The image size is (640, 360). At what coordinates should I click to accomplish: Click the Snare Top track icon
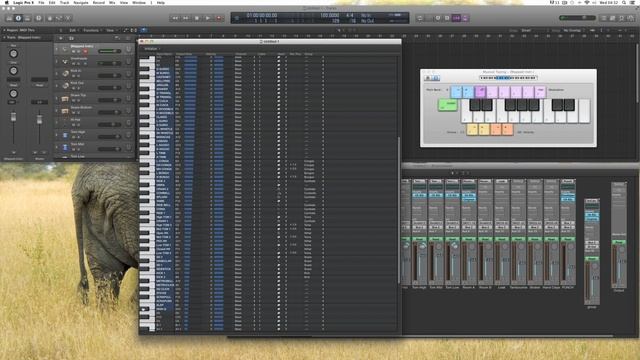(65, 98)
